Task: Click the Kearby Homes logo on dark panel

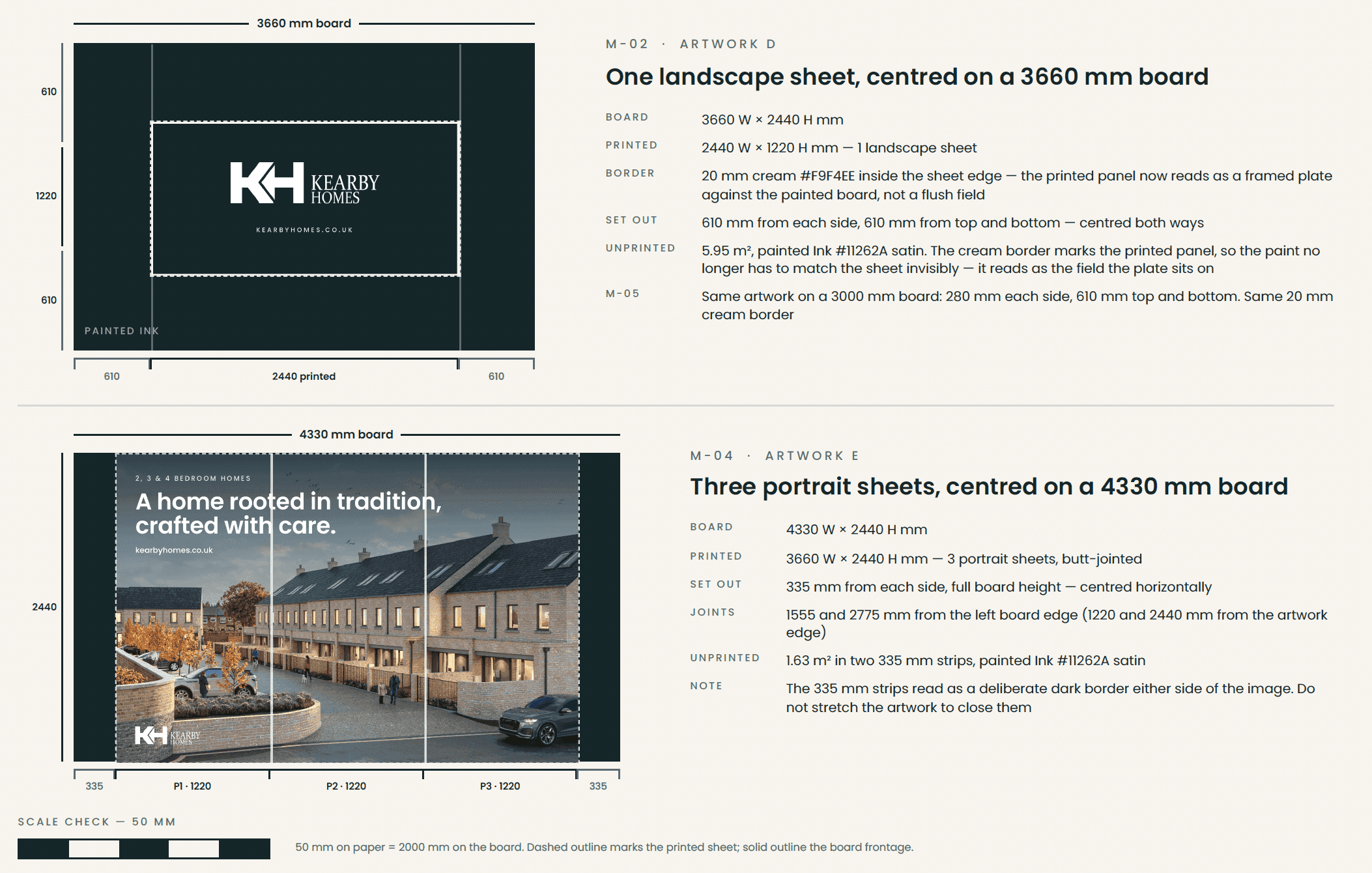Action: click(x=305, y=184)
